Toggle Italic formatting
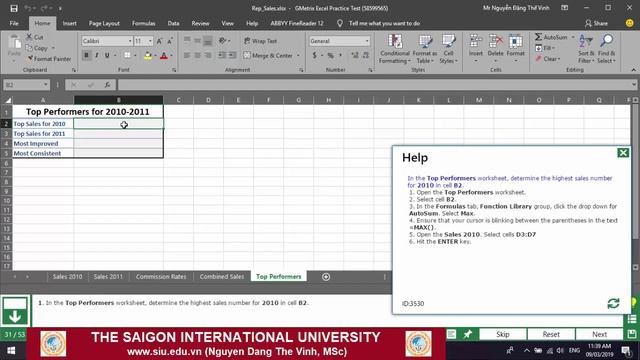Image resolution: width=640 pixels, height=360 pixels. (97, 55)
